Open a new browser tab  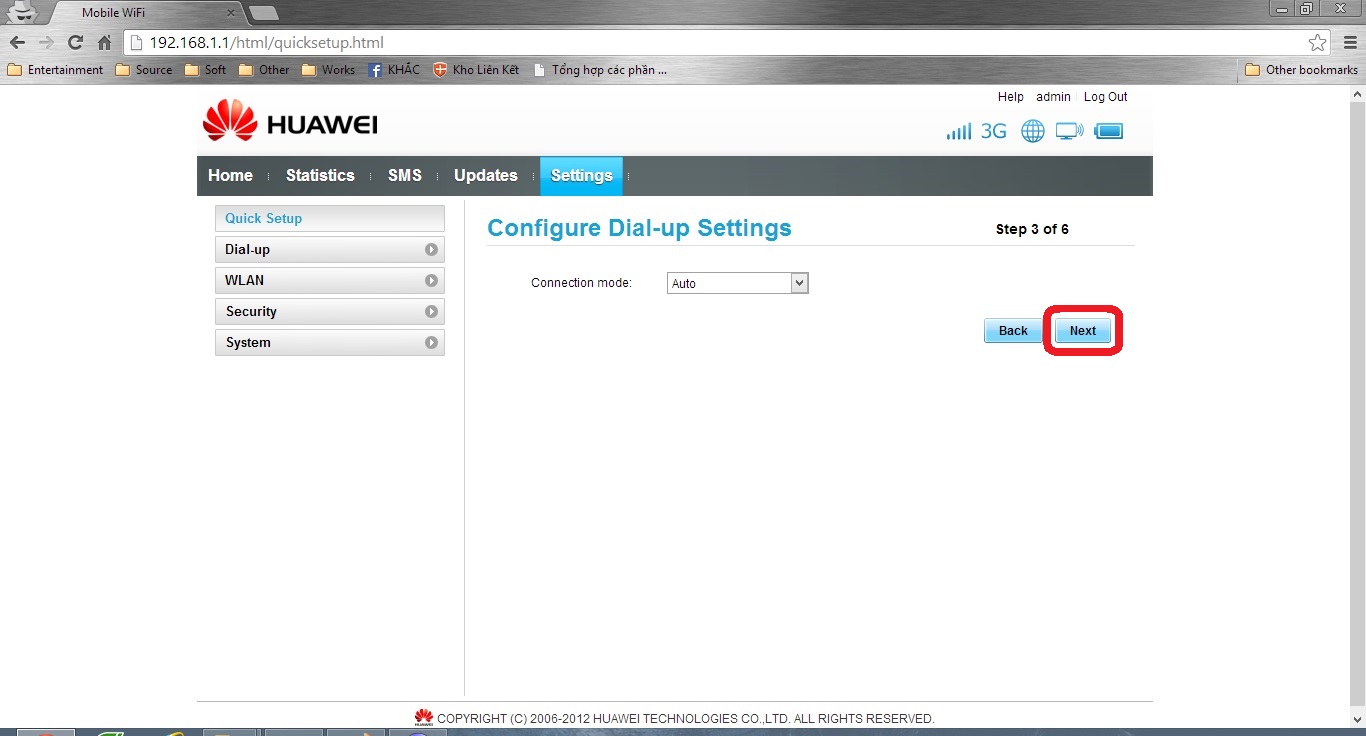263,14
